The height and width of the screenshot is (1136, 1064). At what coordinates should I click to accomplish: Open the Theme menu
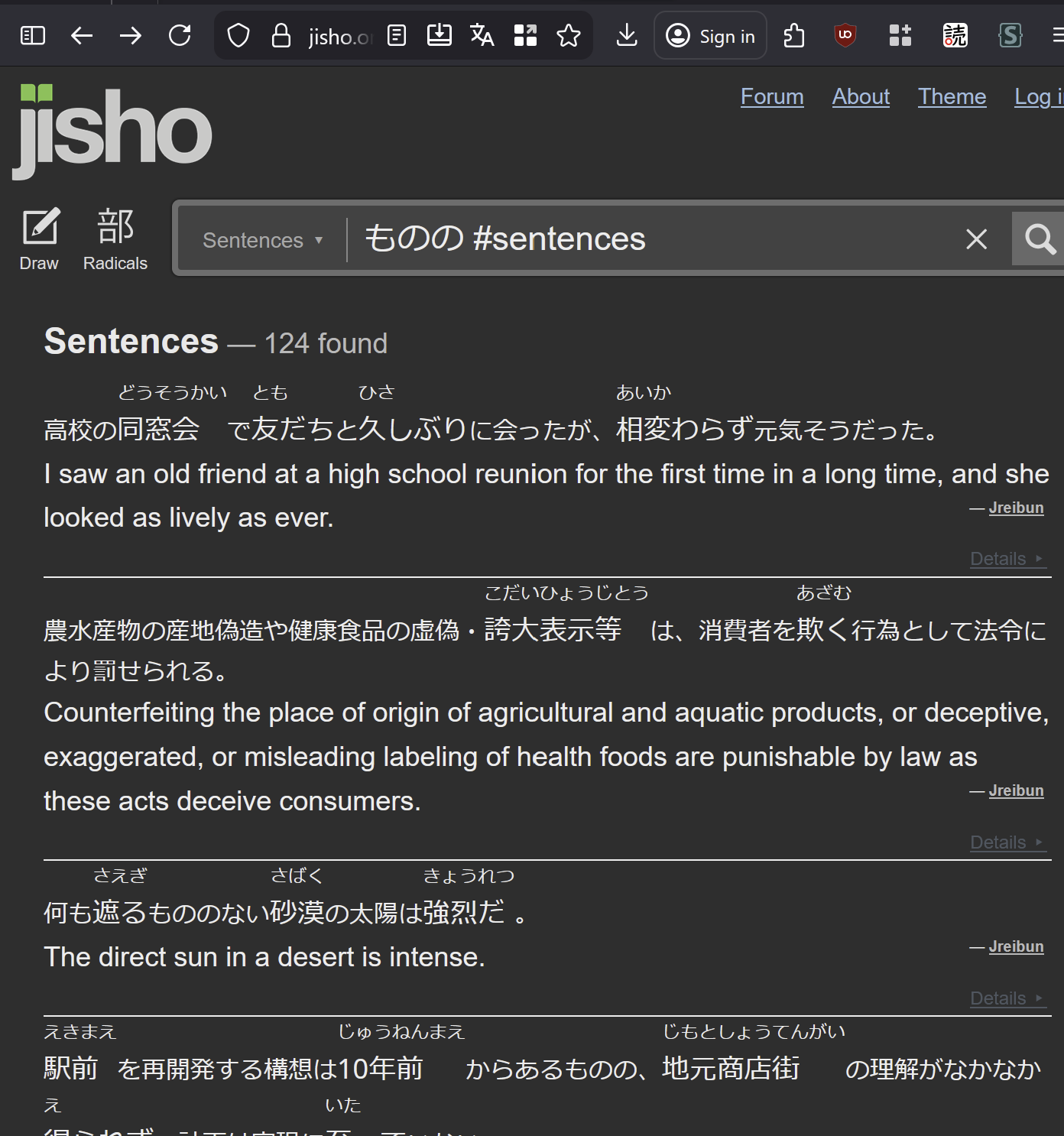pyautogui.click(x=952, y=96)
